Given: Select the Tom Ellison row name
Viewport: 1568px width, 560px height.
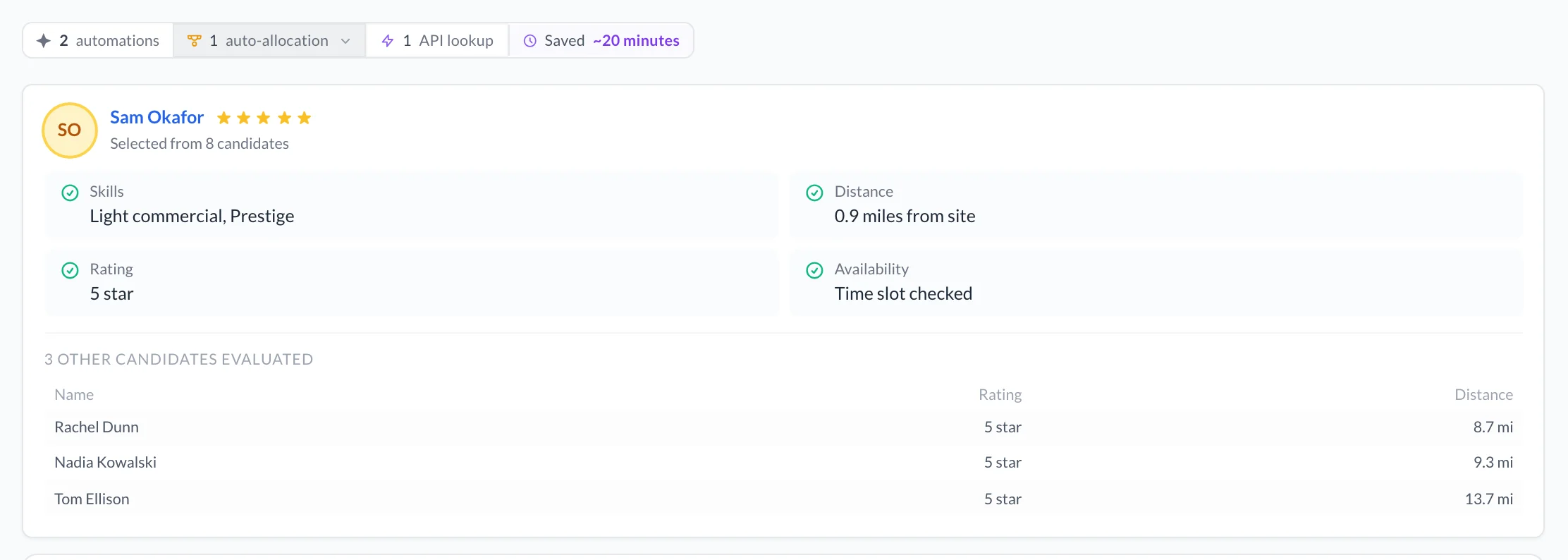Looking at the screenshot, I should point(92,499).
